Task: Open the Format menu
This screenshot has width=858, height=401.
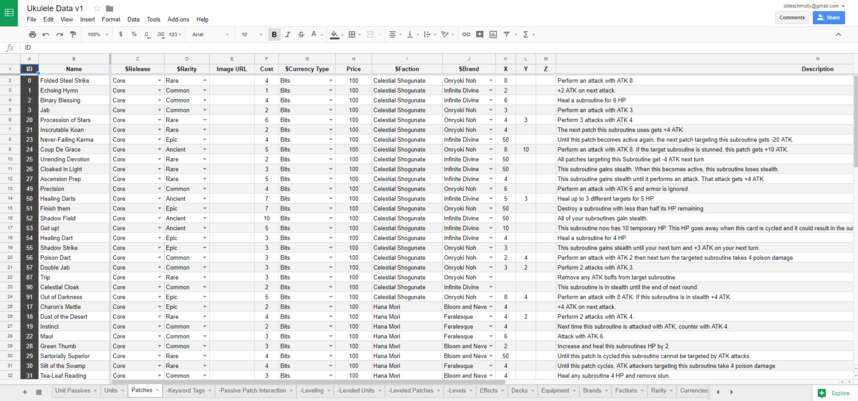Action: [111, 19]
